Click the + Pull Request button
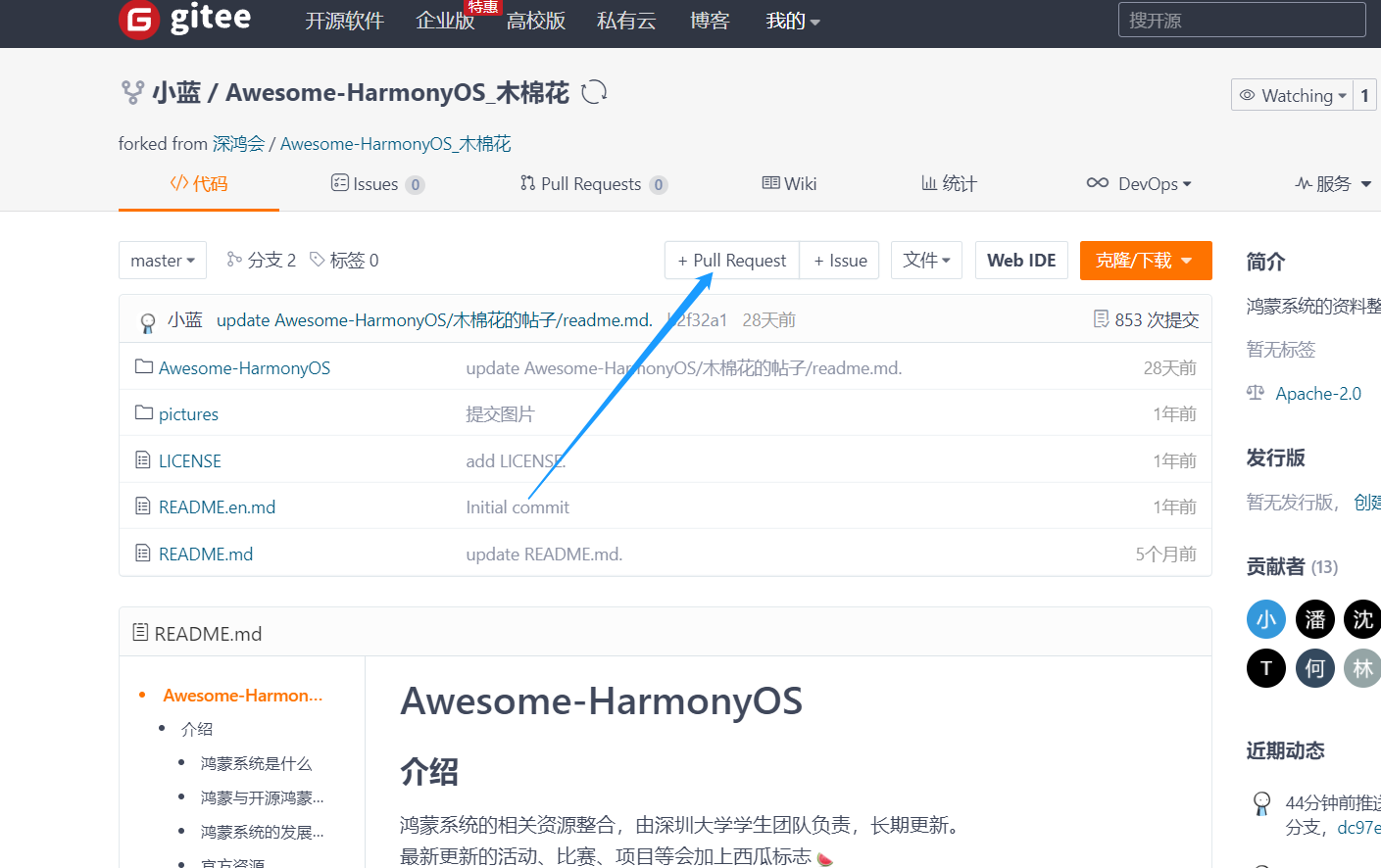This screenshot has height=868, width=1381. pyautogui.click(x=732, y=261)
